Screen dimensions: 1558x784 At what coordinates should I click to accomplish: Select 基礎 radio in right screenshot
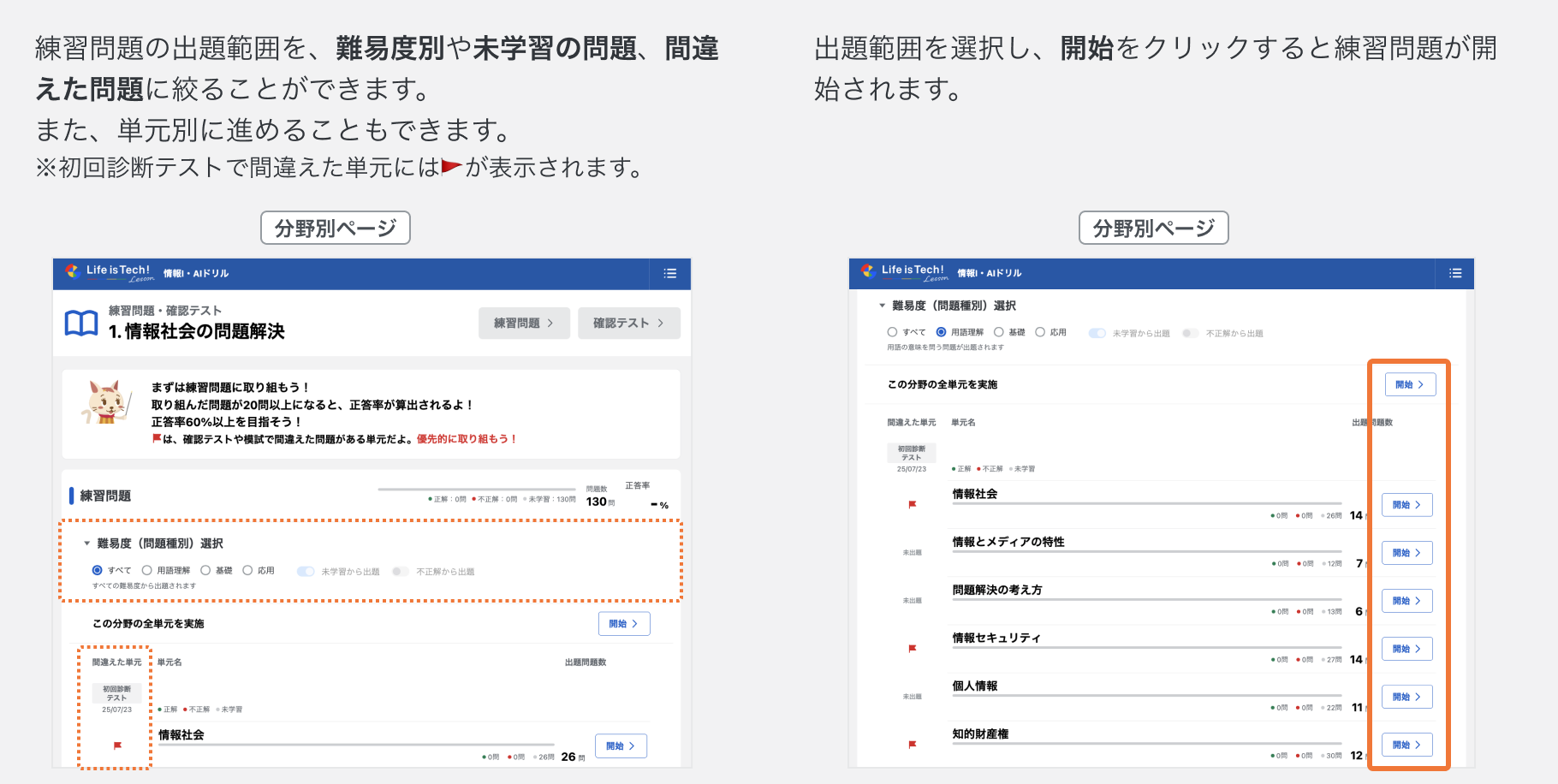coord(998,332)
